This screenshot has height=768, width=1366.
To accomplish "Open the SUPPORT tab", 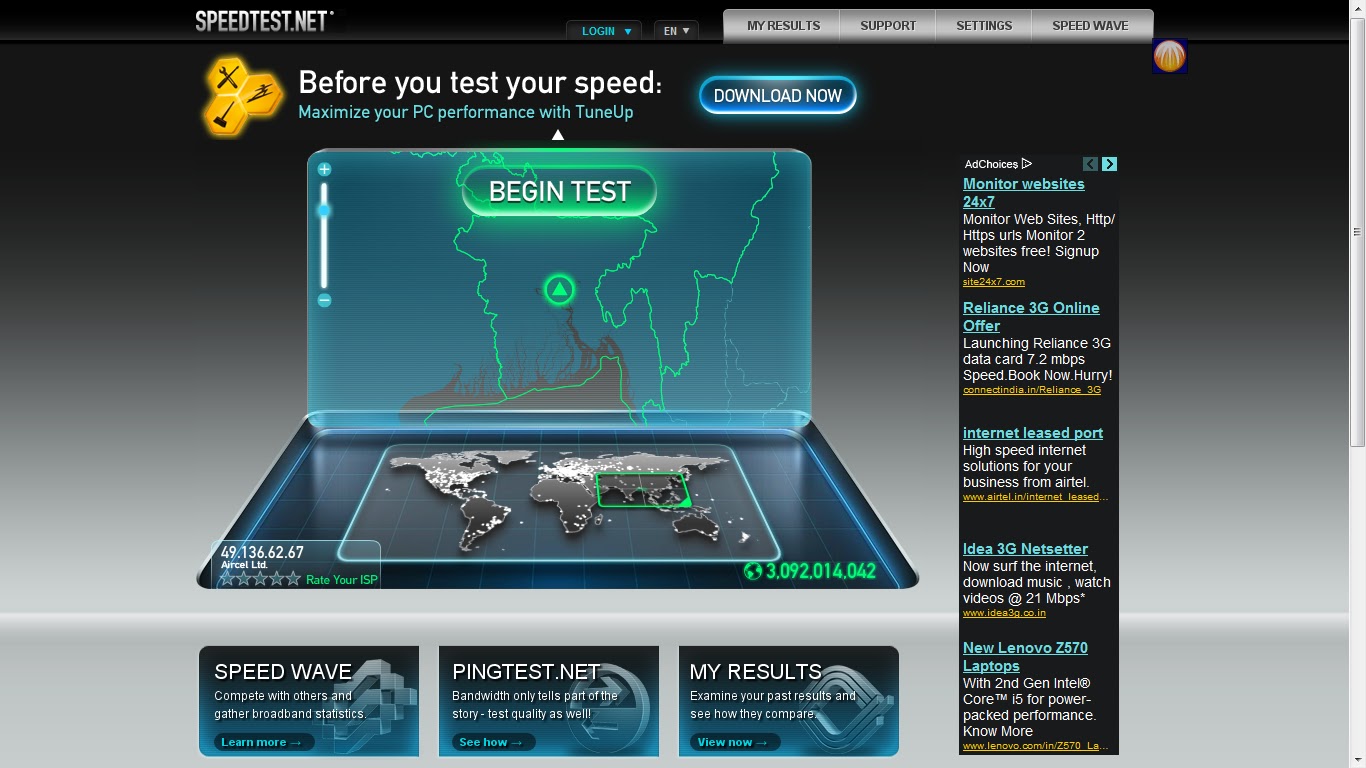I will (x=888, y=26).
